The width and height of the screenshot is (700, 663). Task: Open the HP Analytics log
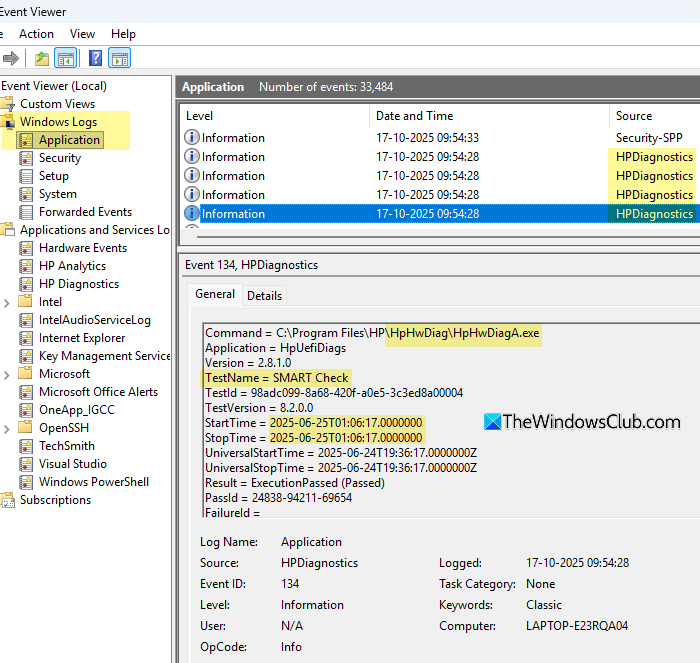tap(72, 266)
